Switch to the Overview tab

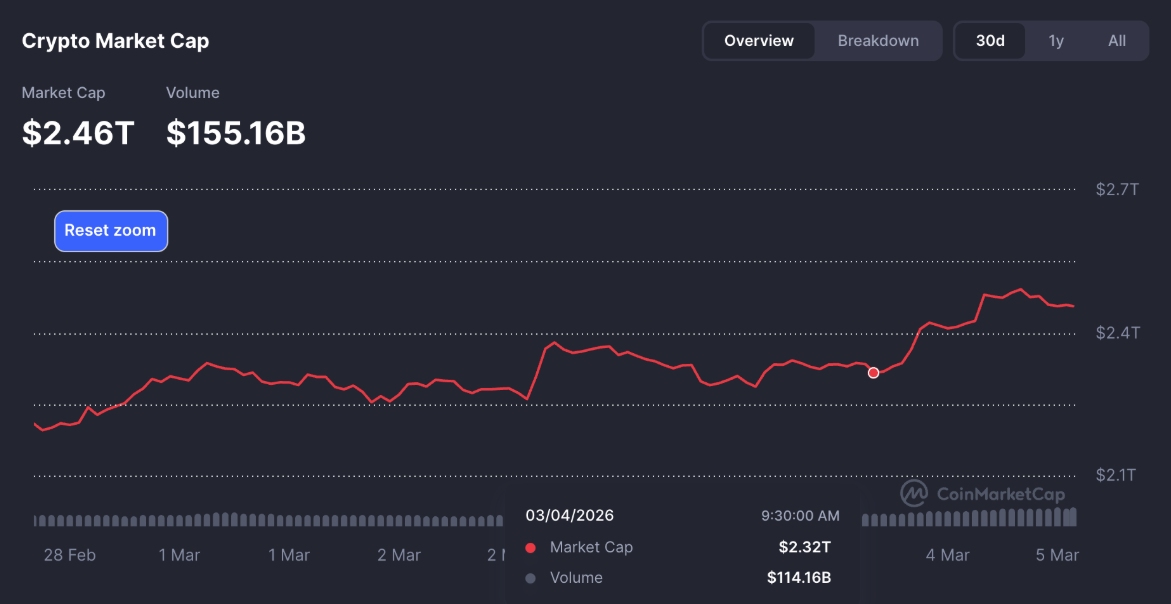click(759, 41)
